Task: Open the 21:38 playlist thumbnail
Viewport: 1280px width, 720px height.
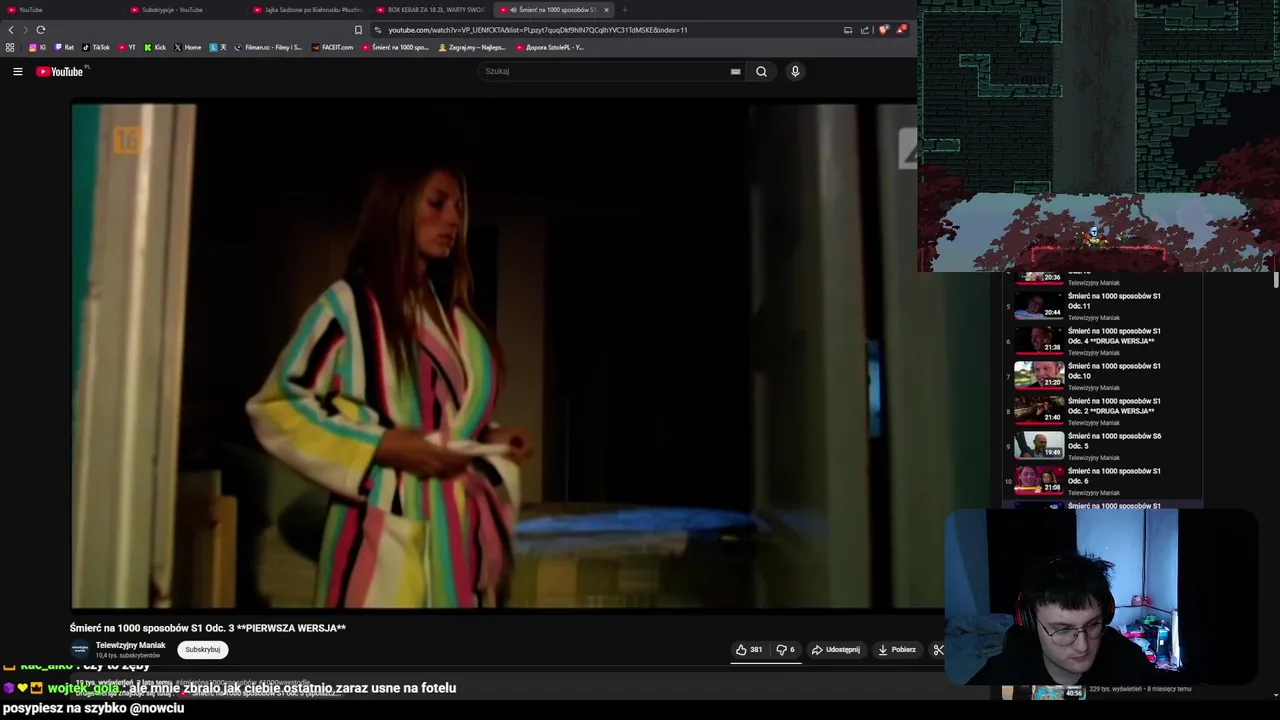Action: click(1039, 340)
